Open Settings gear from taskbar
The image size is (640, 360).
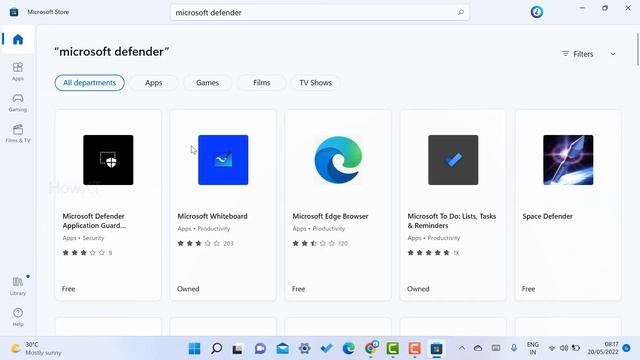[304, 349]
